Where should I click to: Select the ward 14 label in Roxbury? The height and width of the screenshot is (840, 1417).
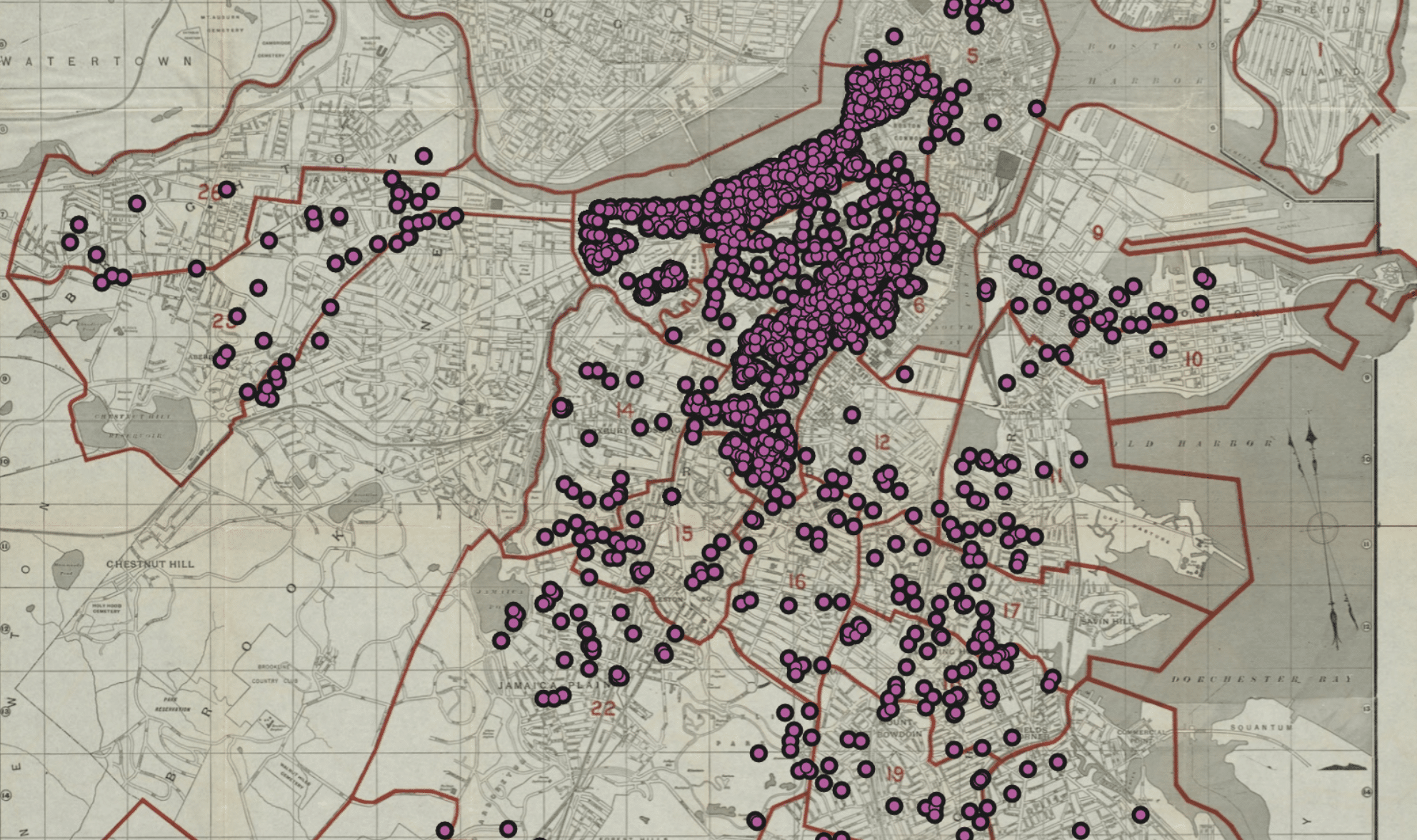625,409
